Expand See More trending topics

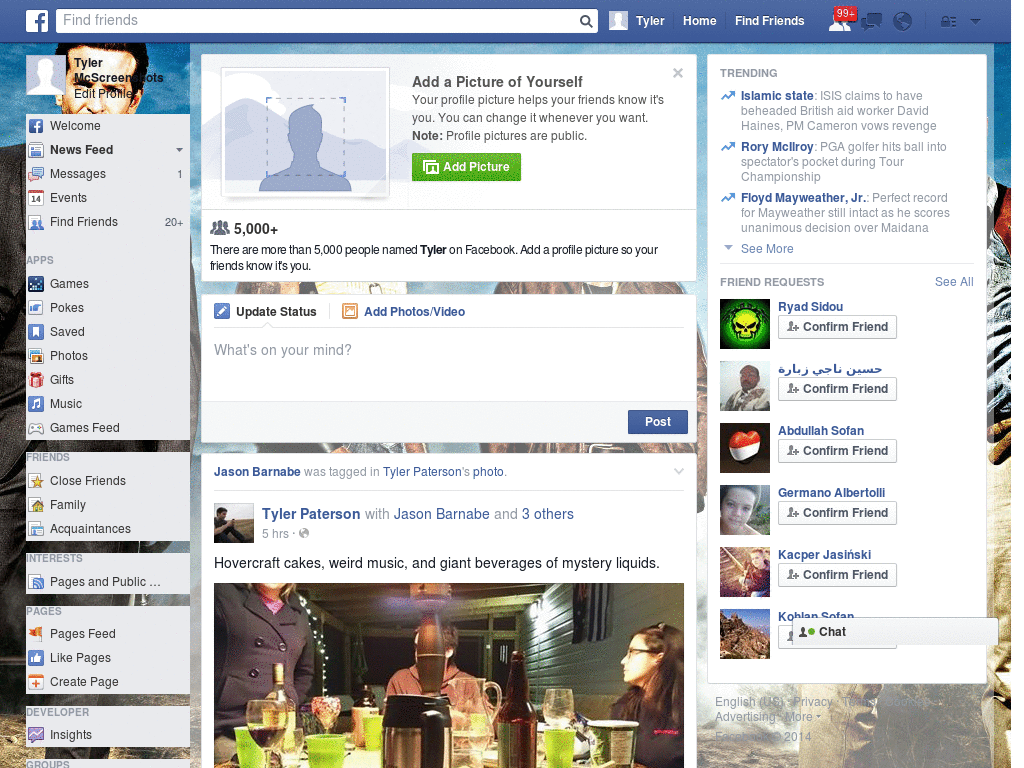coord(767,249)
